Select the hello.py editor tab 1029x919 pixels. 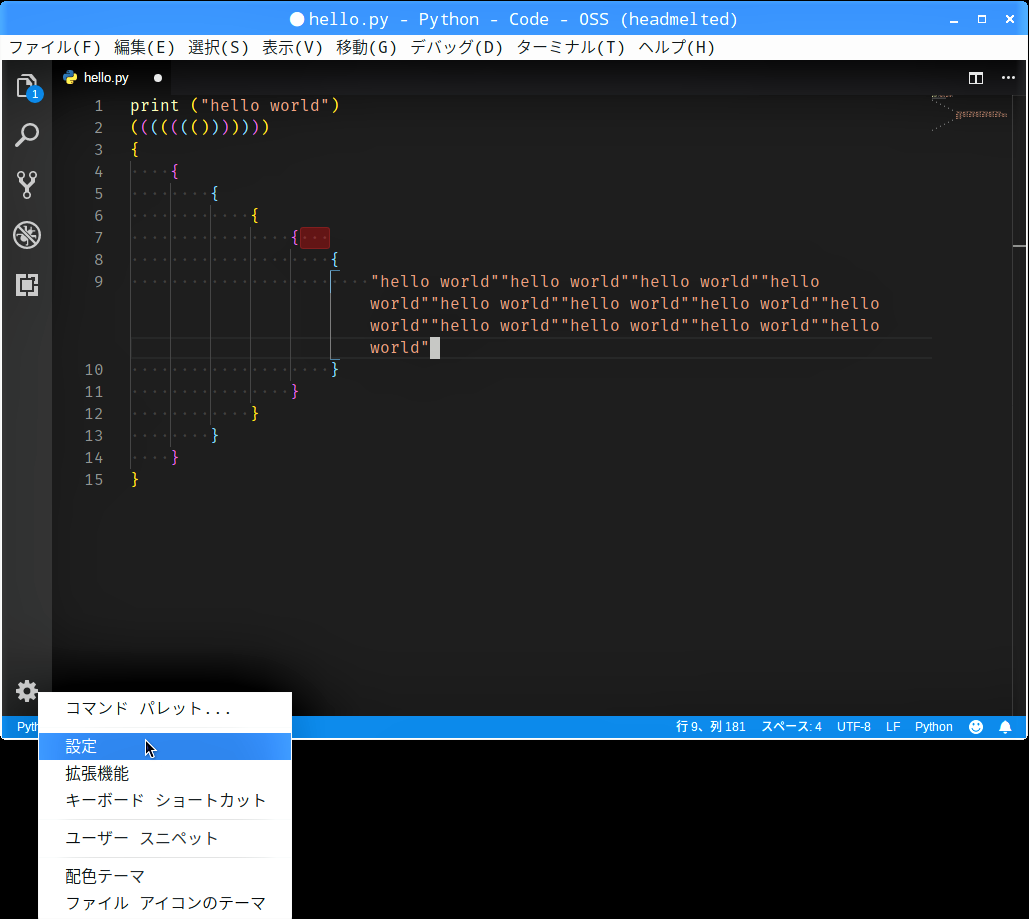tap(112, 77)
